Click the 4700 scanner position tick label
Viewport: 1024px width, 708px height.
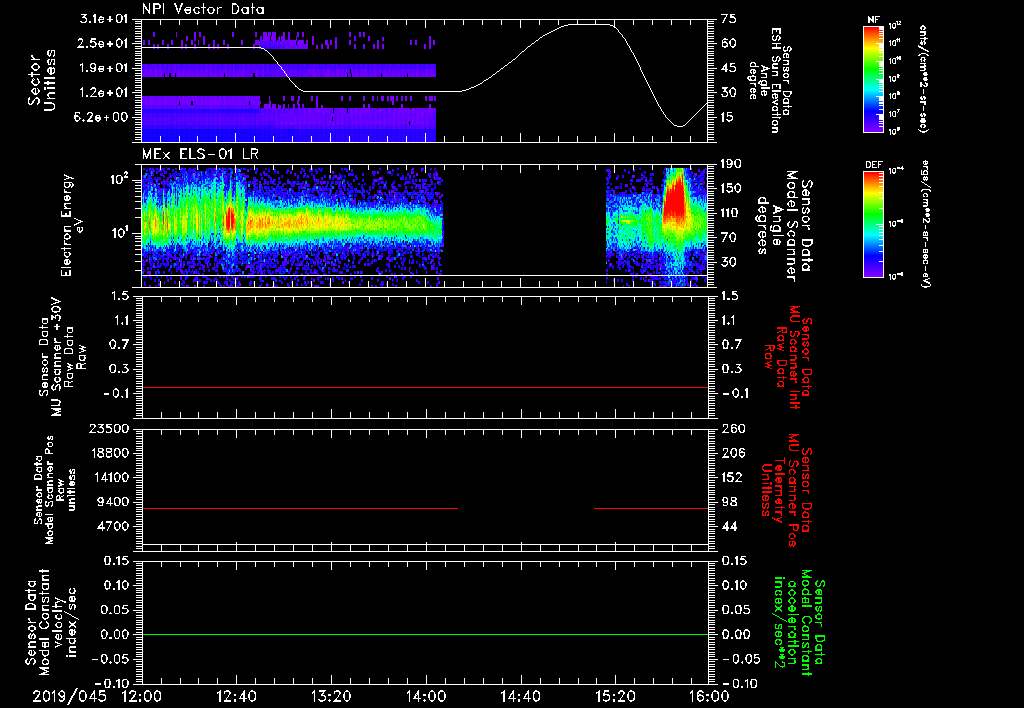112,526
